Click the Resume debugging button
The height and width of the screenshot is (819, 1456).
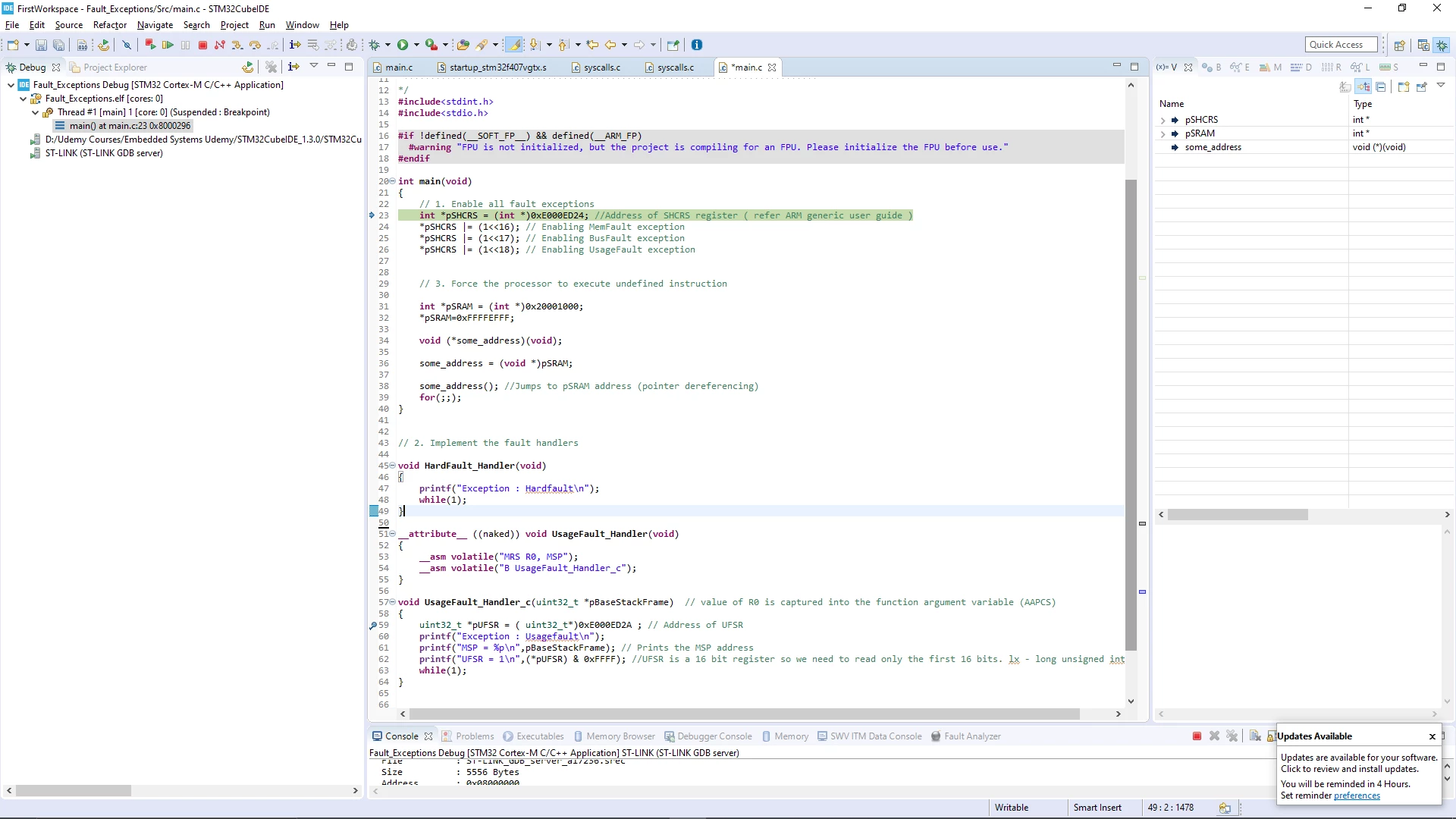coord(168,45)
